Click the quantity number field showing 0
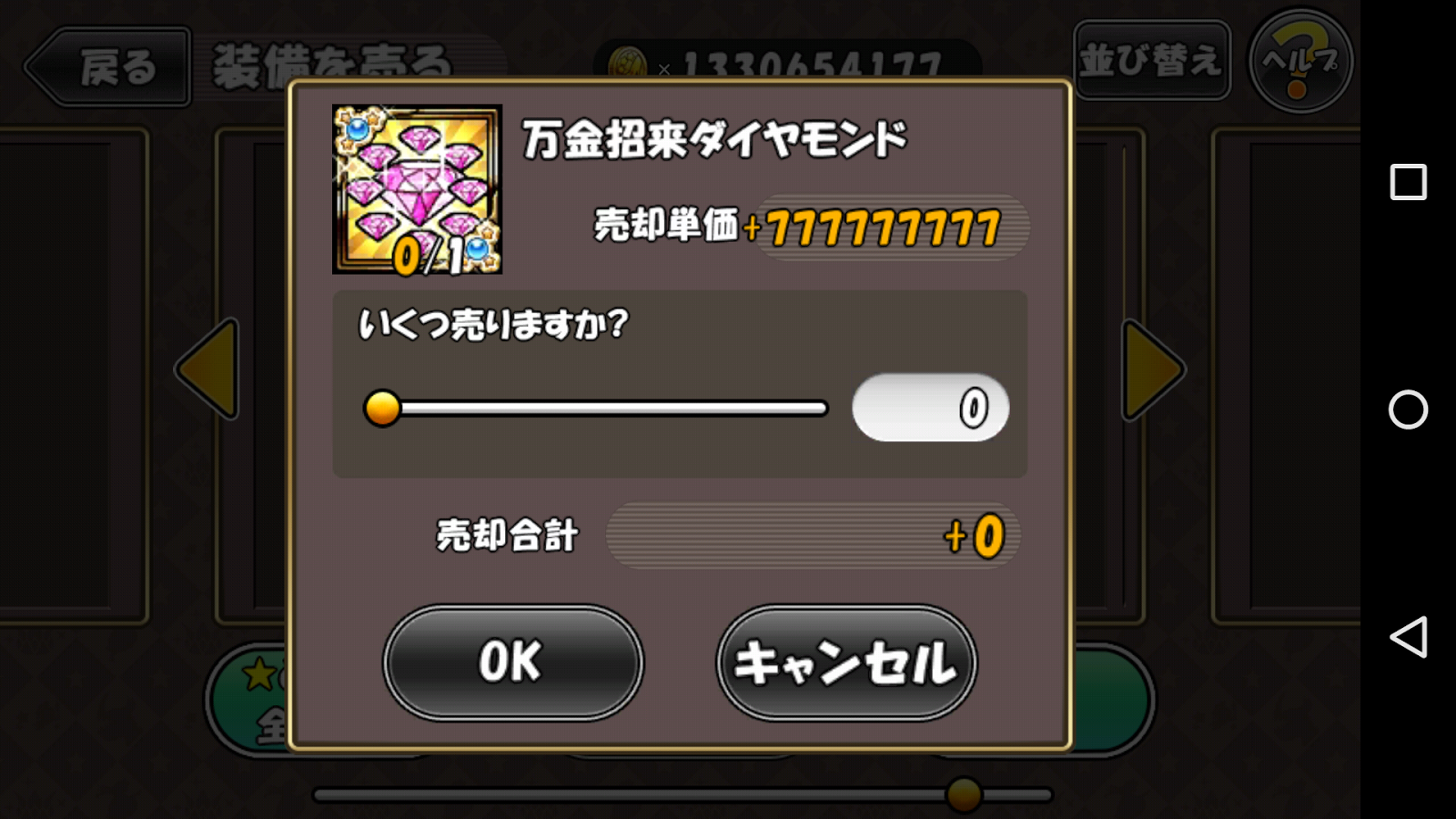Screen dimensions: 1456x819 coord(930,408)
